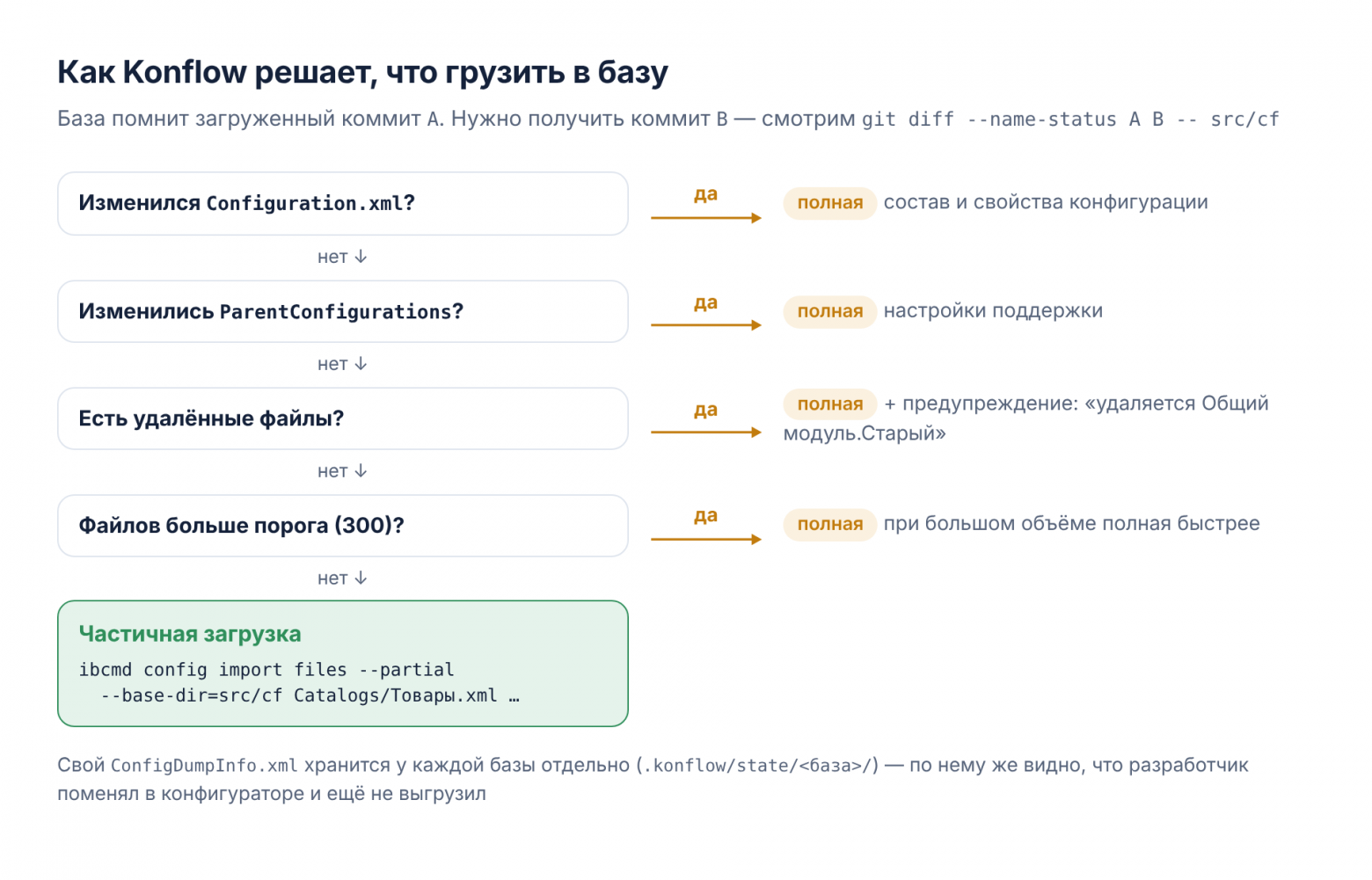Click the "полная" badge beside "+ предупреждение"
This screenshot has height=880, width=1372.
tap(830, 404)
